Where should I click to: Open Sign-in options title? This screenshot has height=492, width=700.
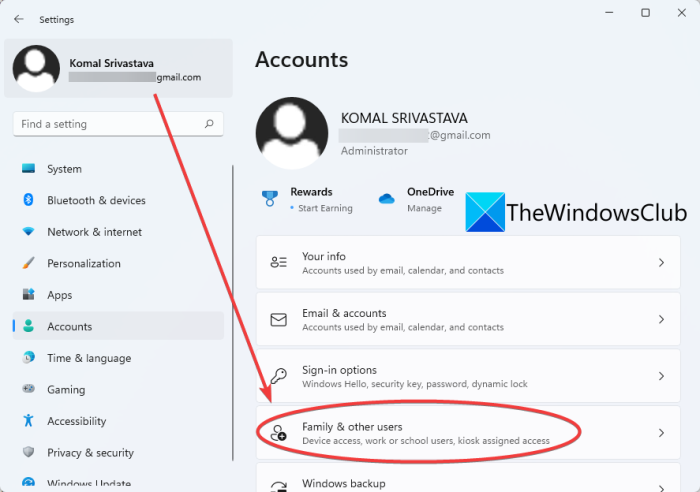(x=339, y=370)
